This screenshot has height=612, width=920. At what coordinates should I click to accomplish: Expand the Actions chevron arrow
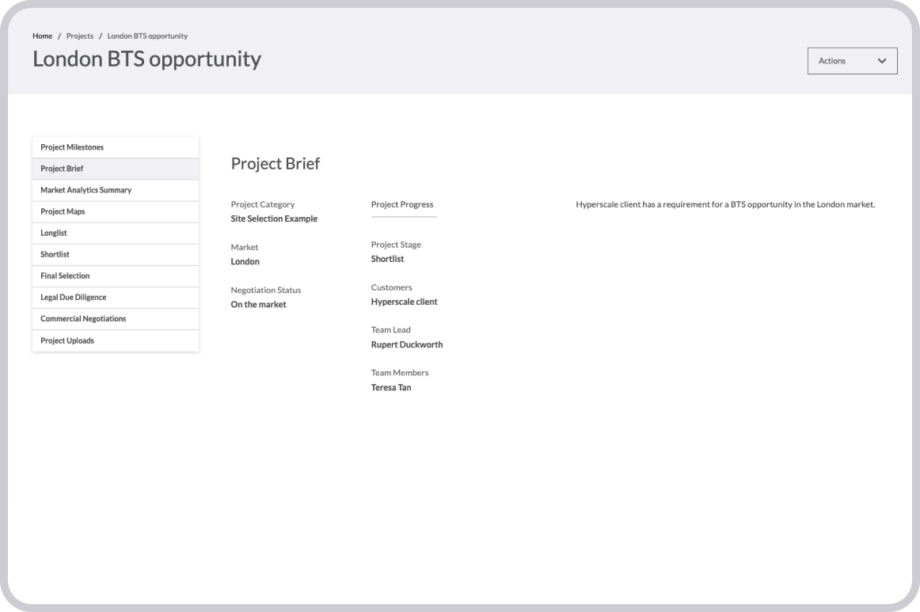coord(882,61)
